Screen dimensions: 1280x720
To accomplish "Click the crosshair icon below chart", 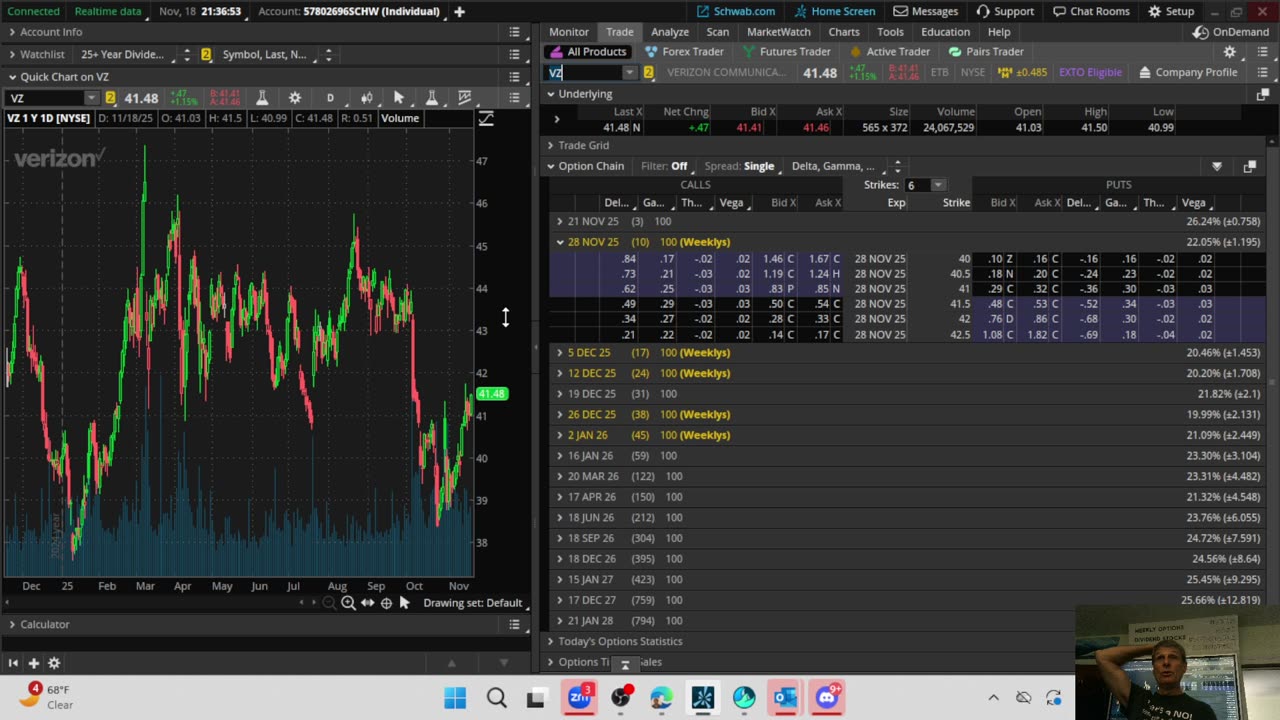I will click(x=386, y=603).
